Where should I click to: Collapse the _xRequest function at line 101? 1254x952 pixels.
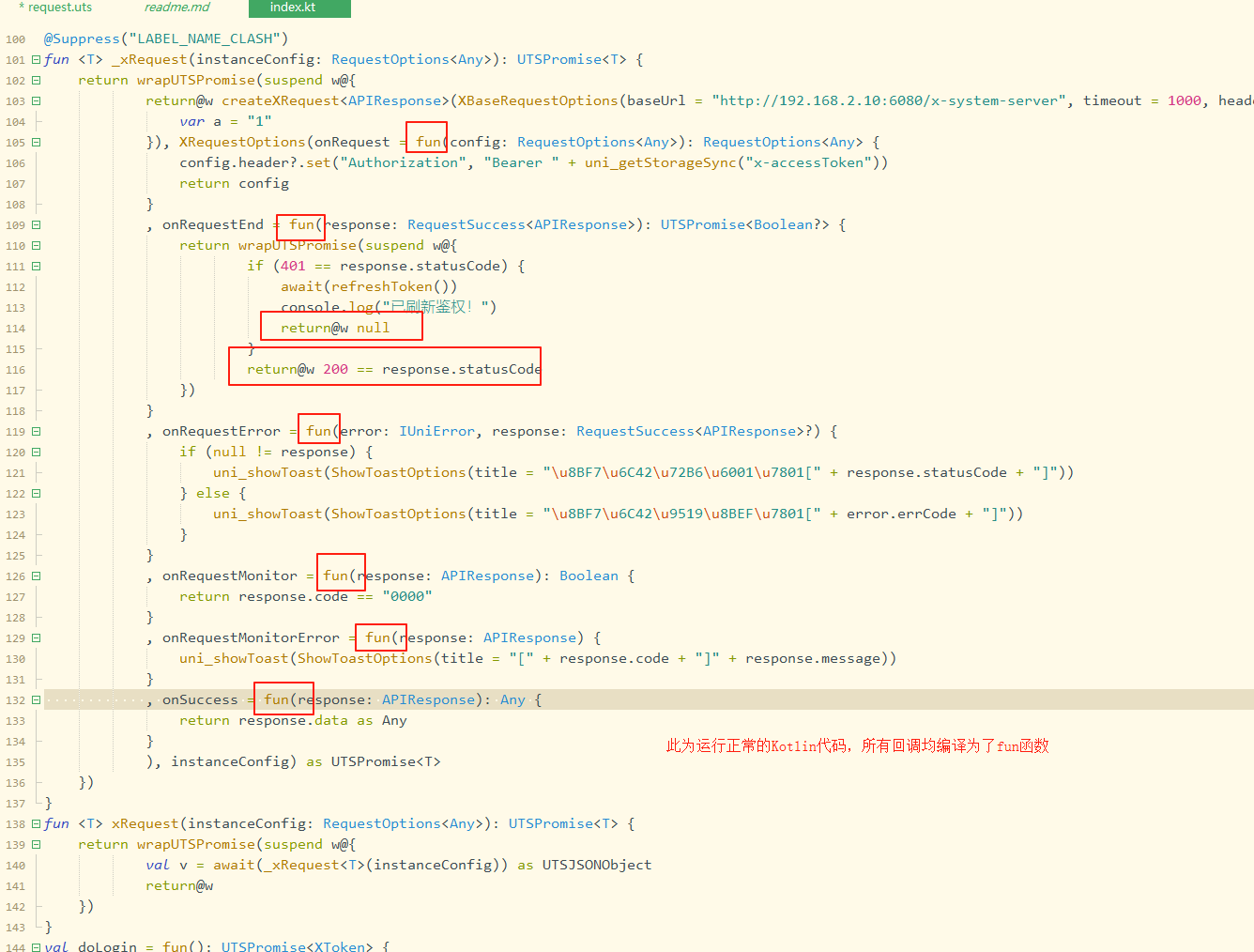point(36,59)
